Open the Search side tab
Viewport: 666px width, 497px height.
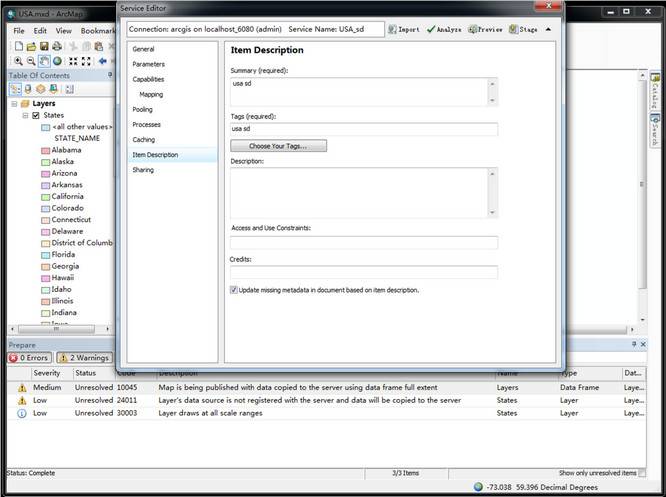click(655, 130)
